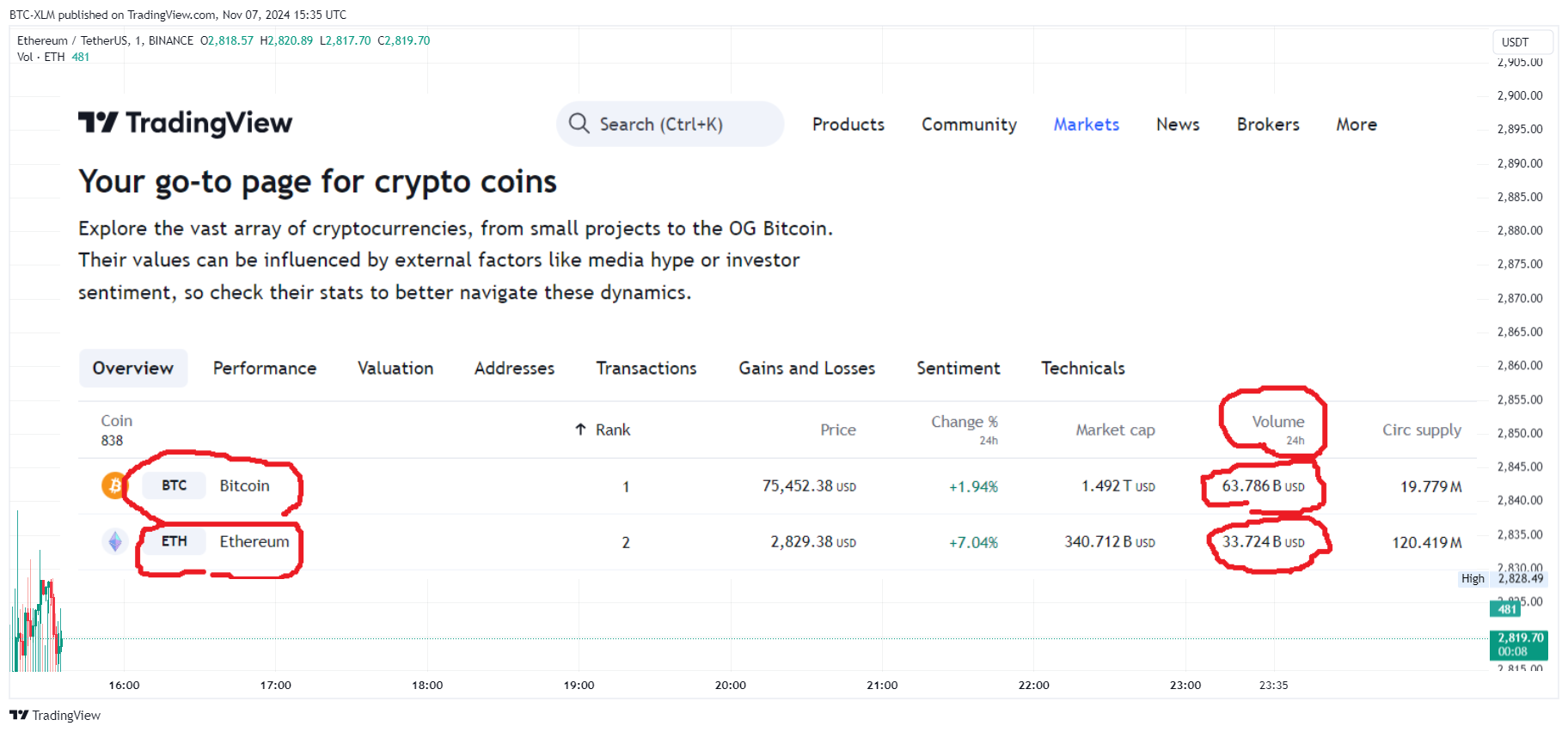Open the News menu

tap(1178, 125)
